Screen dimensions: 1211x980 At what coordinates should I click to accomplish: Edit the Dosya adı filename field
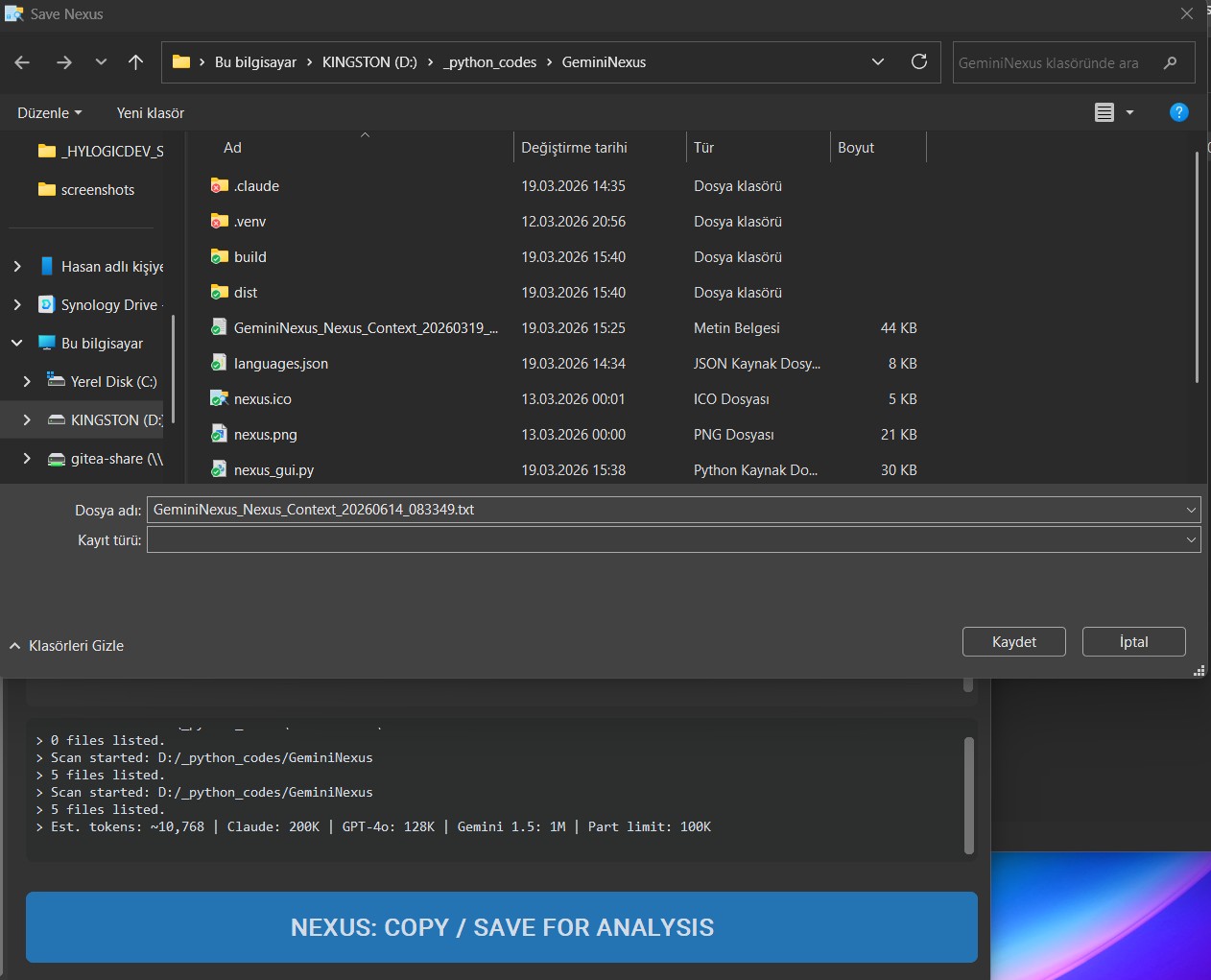pos(665,510)
